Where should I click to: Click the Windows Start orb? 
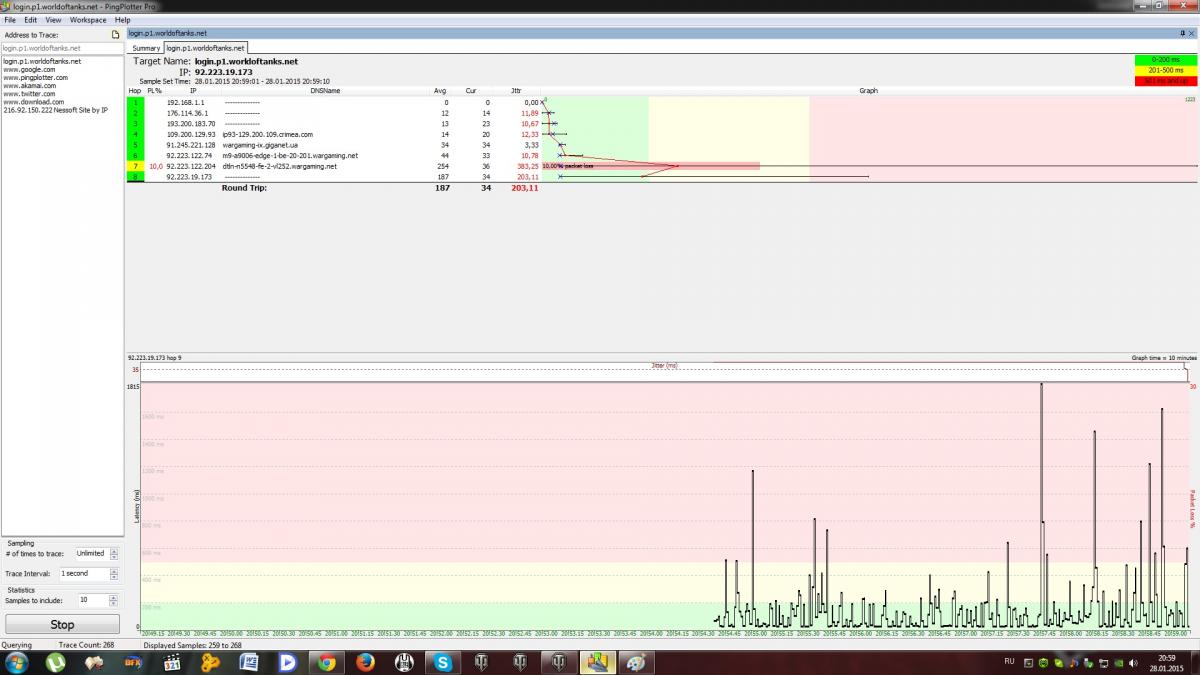pyautogui.click(x=17, y=661)
